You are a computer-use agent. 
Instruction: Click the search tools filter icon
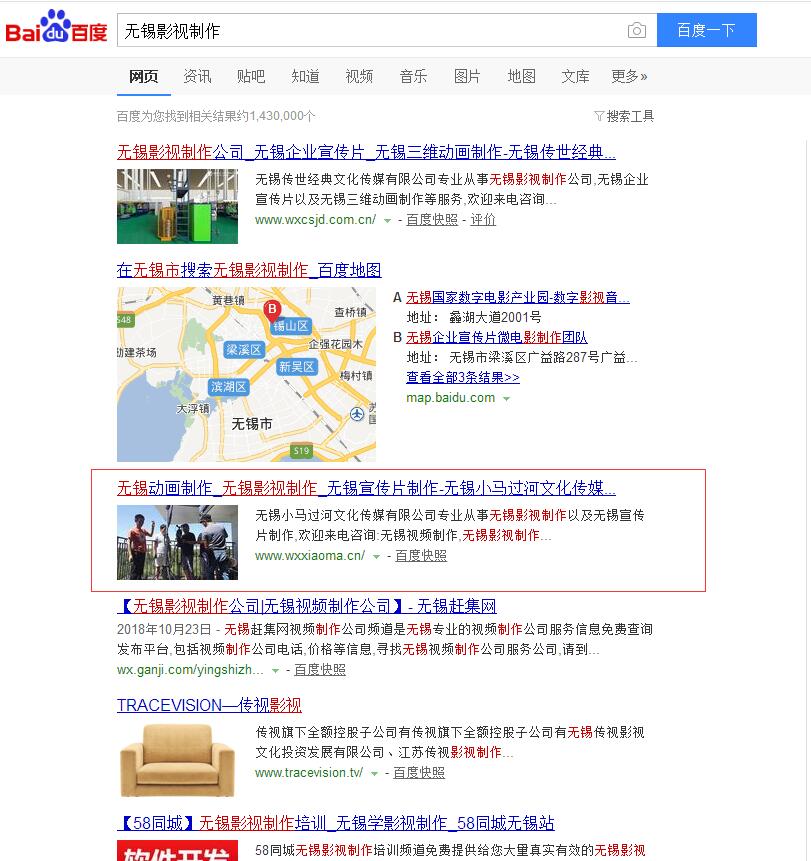coord(599,116)
